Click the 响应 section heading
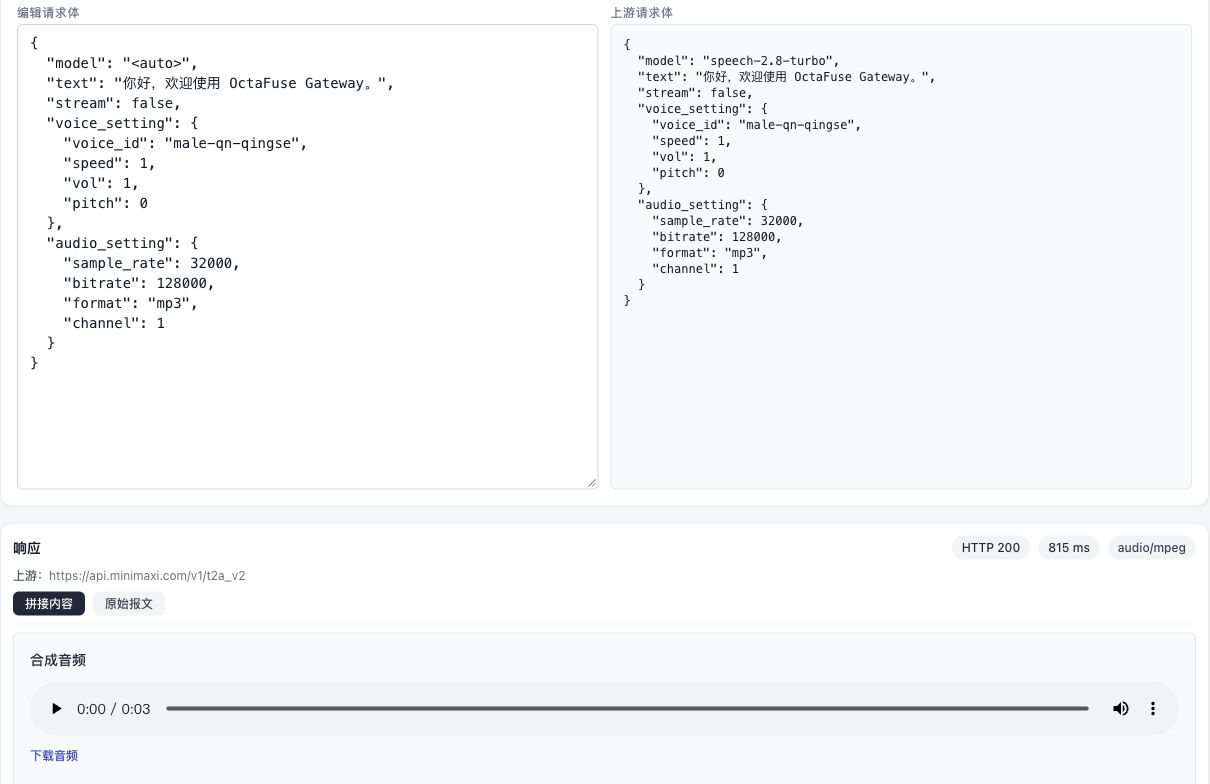1210x784 pixels. point(27,548)
